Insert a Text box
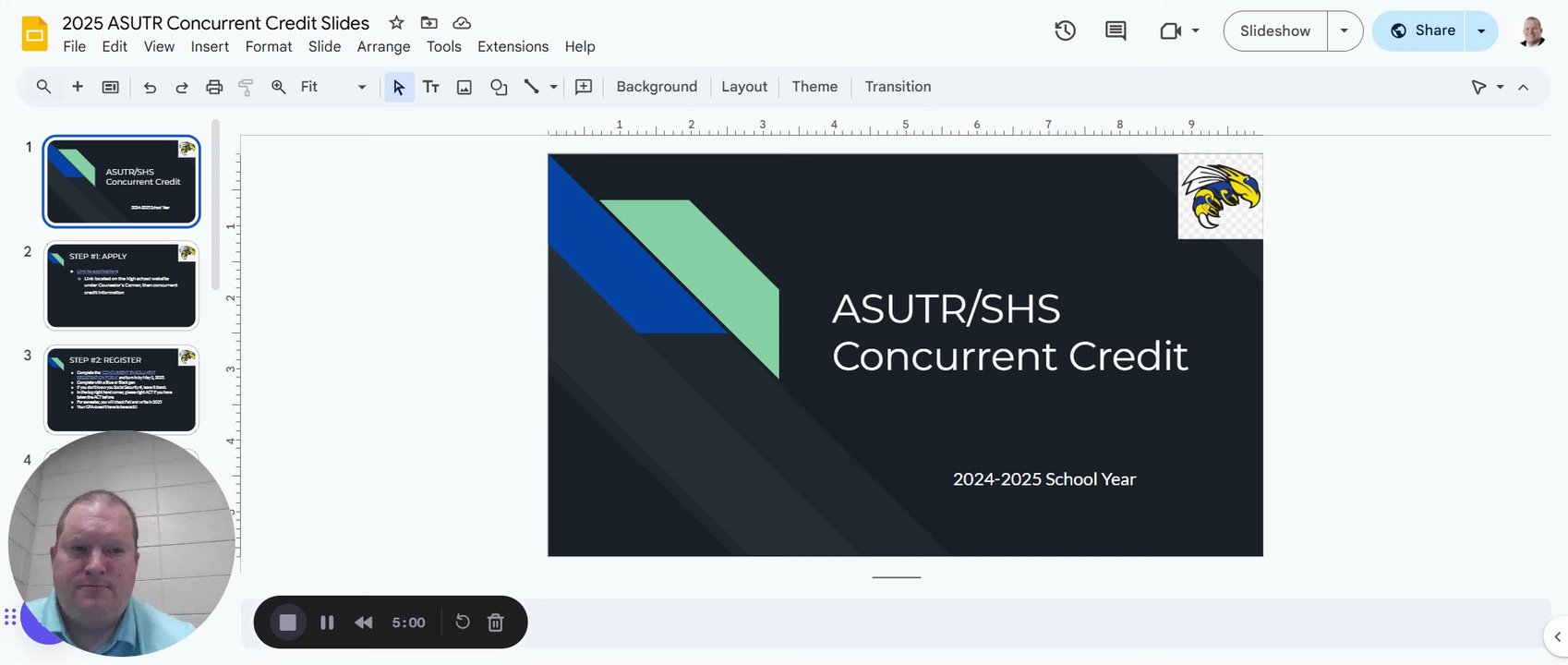This screenshot has width=1568, height=665. [431, 87]
